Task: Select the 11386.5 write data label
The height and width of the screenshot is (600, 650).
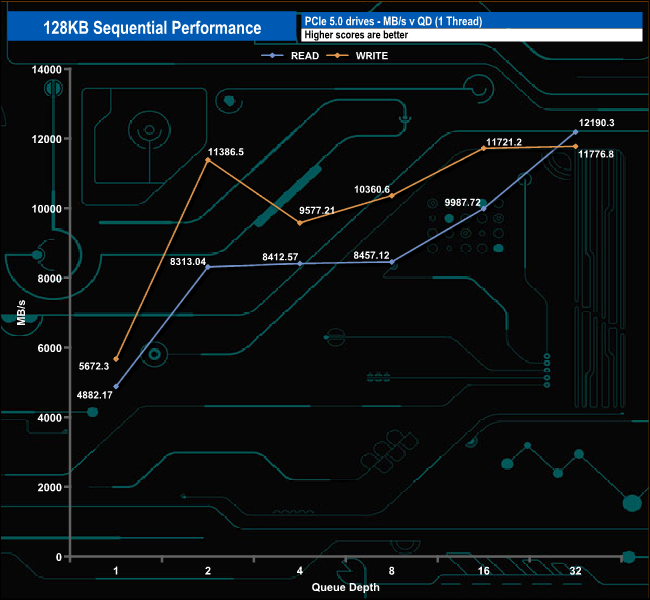Action: [x=226, y=152]
